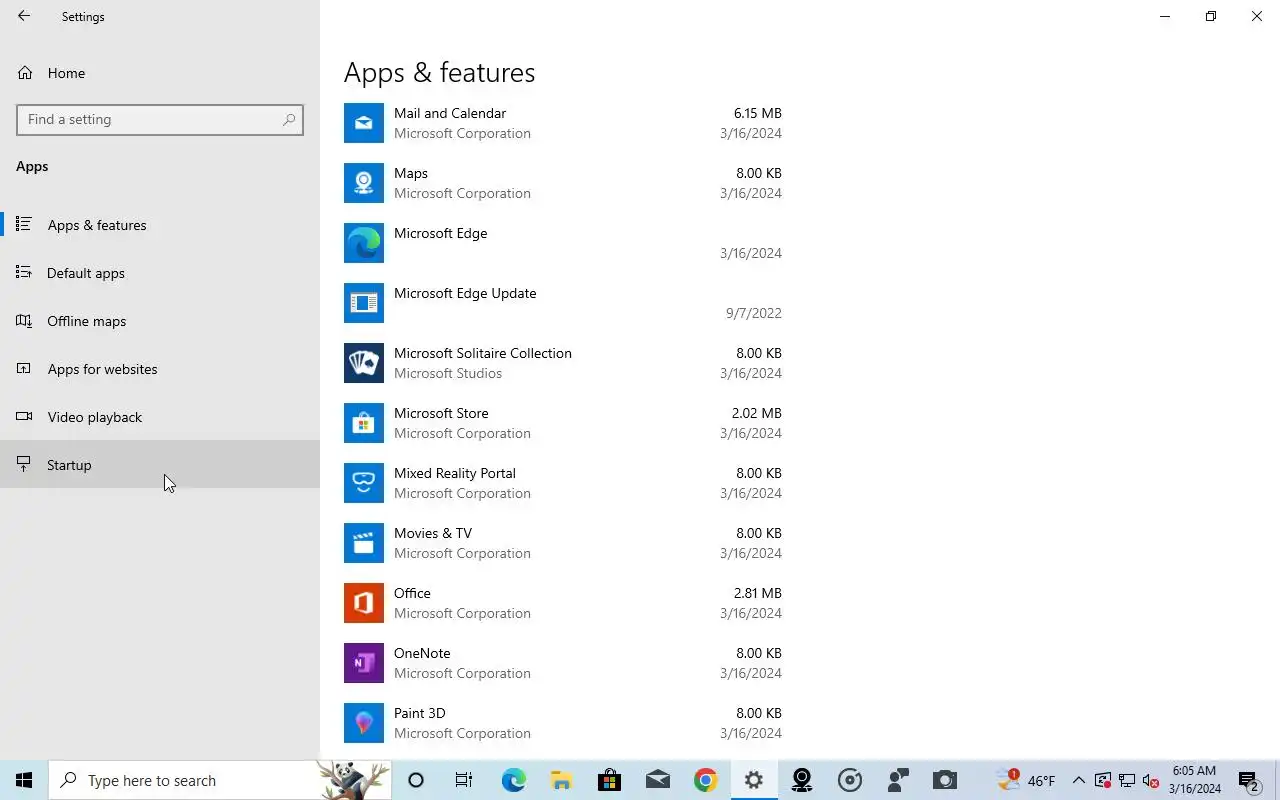
Task: Select the Microsoft Store entry name
Action: click(441, 413)
